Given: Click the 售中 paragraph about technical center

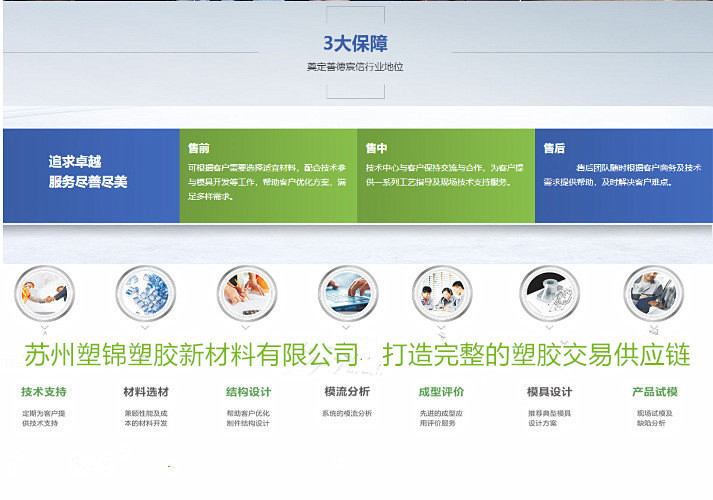Looking at the screenshot, I should coord(445,175).
